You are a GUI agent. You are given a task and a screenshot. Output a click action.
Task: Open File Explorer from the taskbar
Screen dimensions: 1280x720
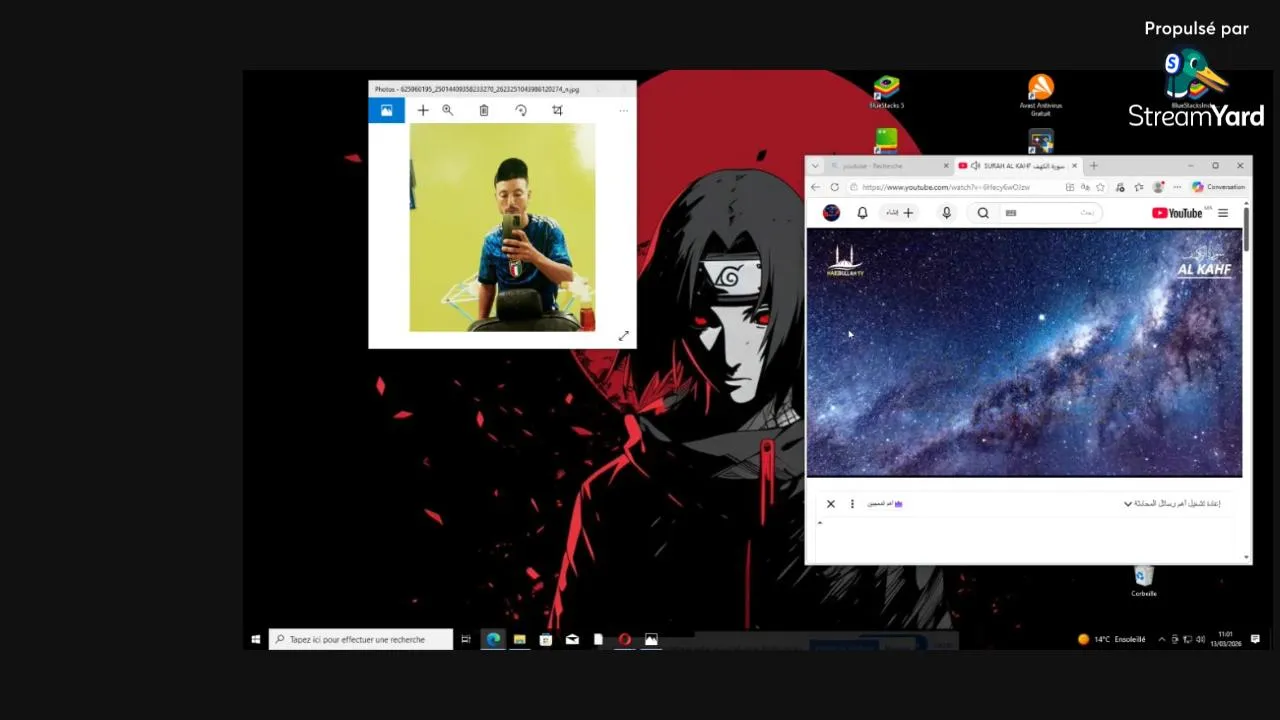pyautogui.click(x=520, y=639)
